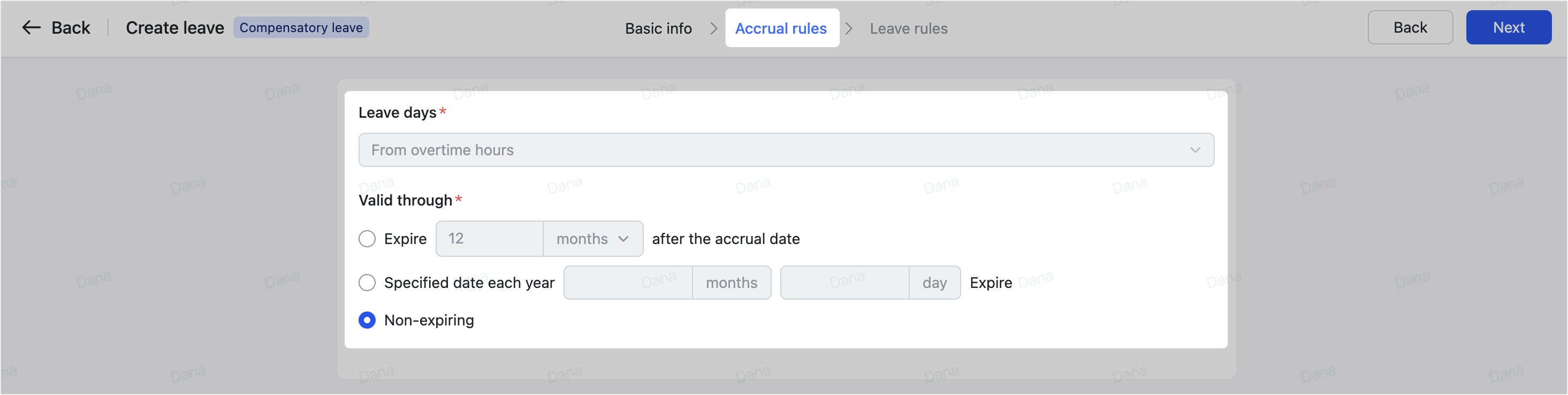Open the months selector in the Specified date row
The height and width of the screenshot is (395, 1568).
[731, 283]
